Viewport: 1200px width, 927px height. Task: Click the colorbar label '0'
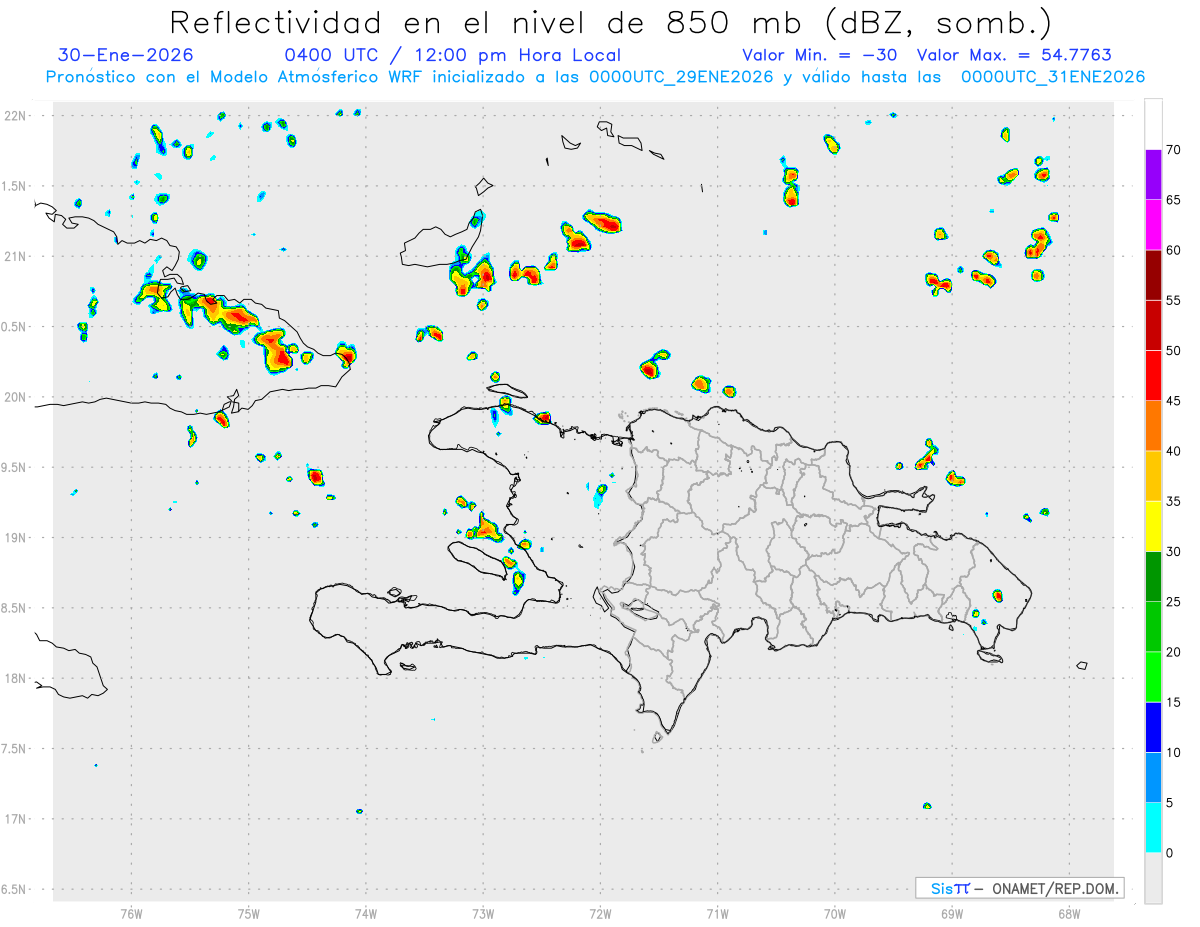click(1170, 853)
